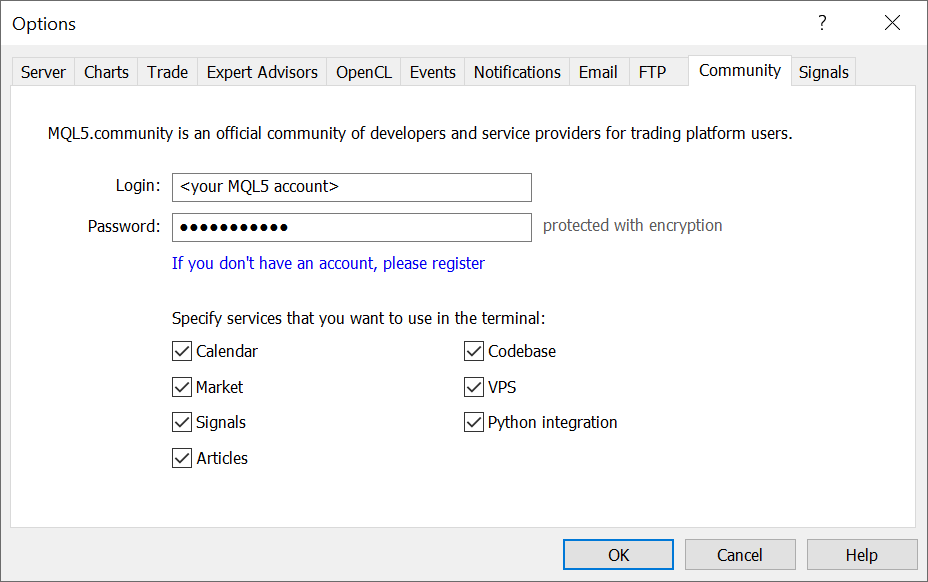Enable Python integration service
The width and height of the screenshot is (928, 582).
[x=473, y=422]
